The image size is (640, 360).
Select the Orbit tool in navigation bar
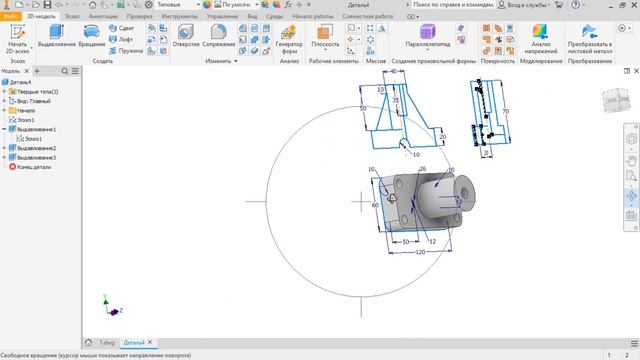[x=631, y=196]
